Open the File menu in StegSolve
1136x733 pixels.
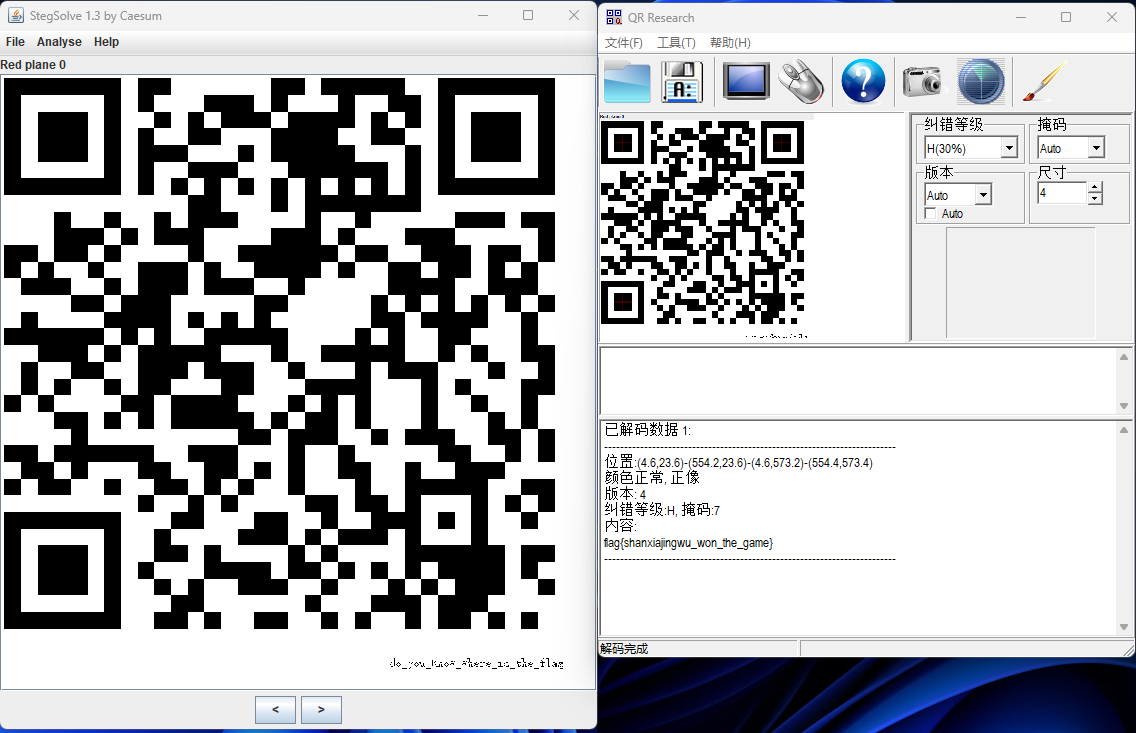[15, 42]
